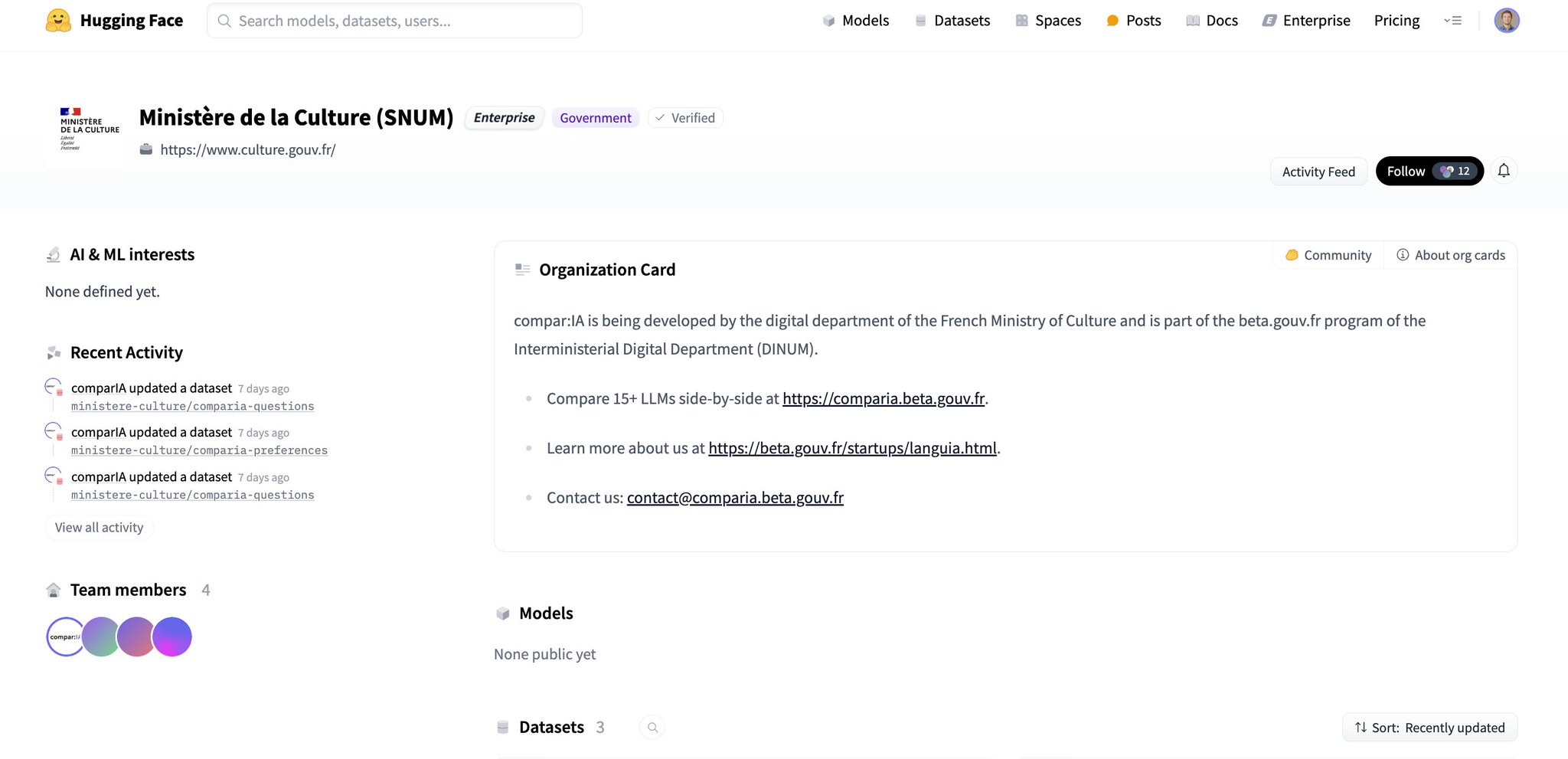1568x759 pixels.
Task: Visit the Pricing page
Action: [1396, 21]
